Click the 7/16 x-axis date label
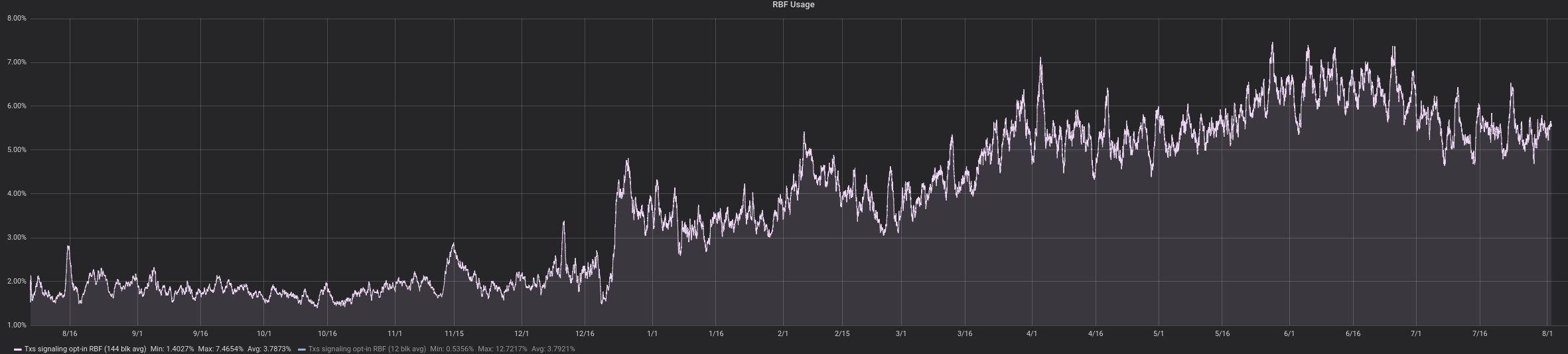The width and height of the screenshot is (1568, 354). coord(1480,333)
